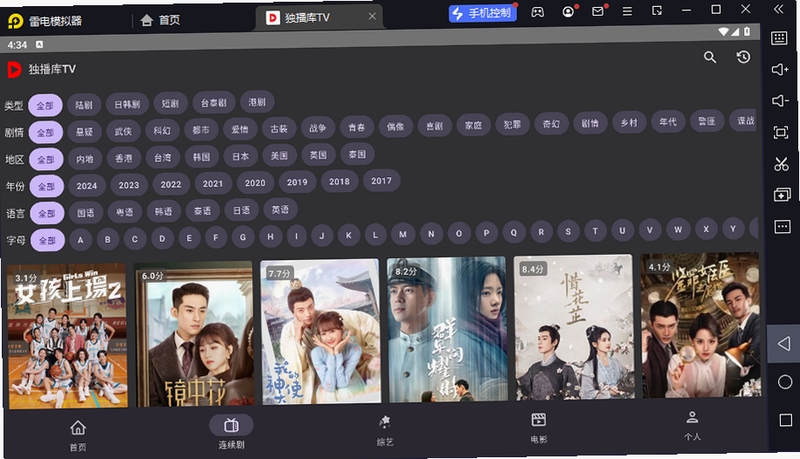
Task: Filter type by 日韩剧
Action: (127, 104)
